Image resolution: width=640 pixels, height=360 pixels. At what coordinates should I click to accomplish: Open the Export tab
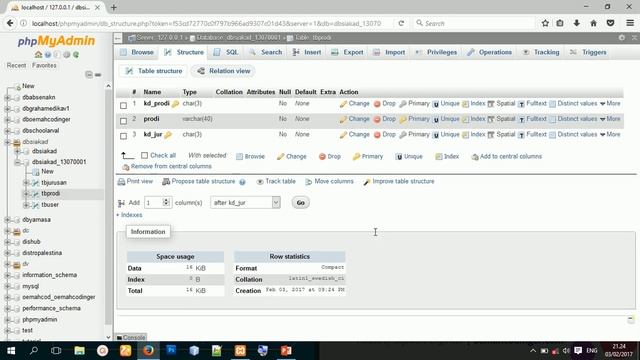tap(347, 52)
